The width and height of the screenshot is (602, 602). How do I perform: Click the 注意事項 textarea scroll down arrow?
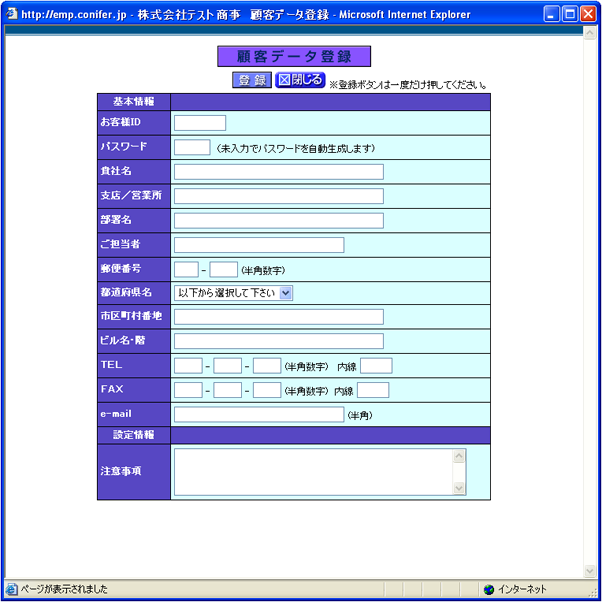[x=459, y=488]
